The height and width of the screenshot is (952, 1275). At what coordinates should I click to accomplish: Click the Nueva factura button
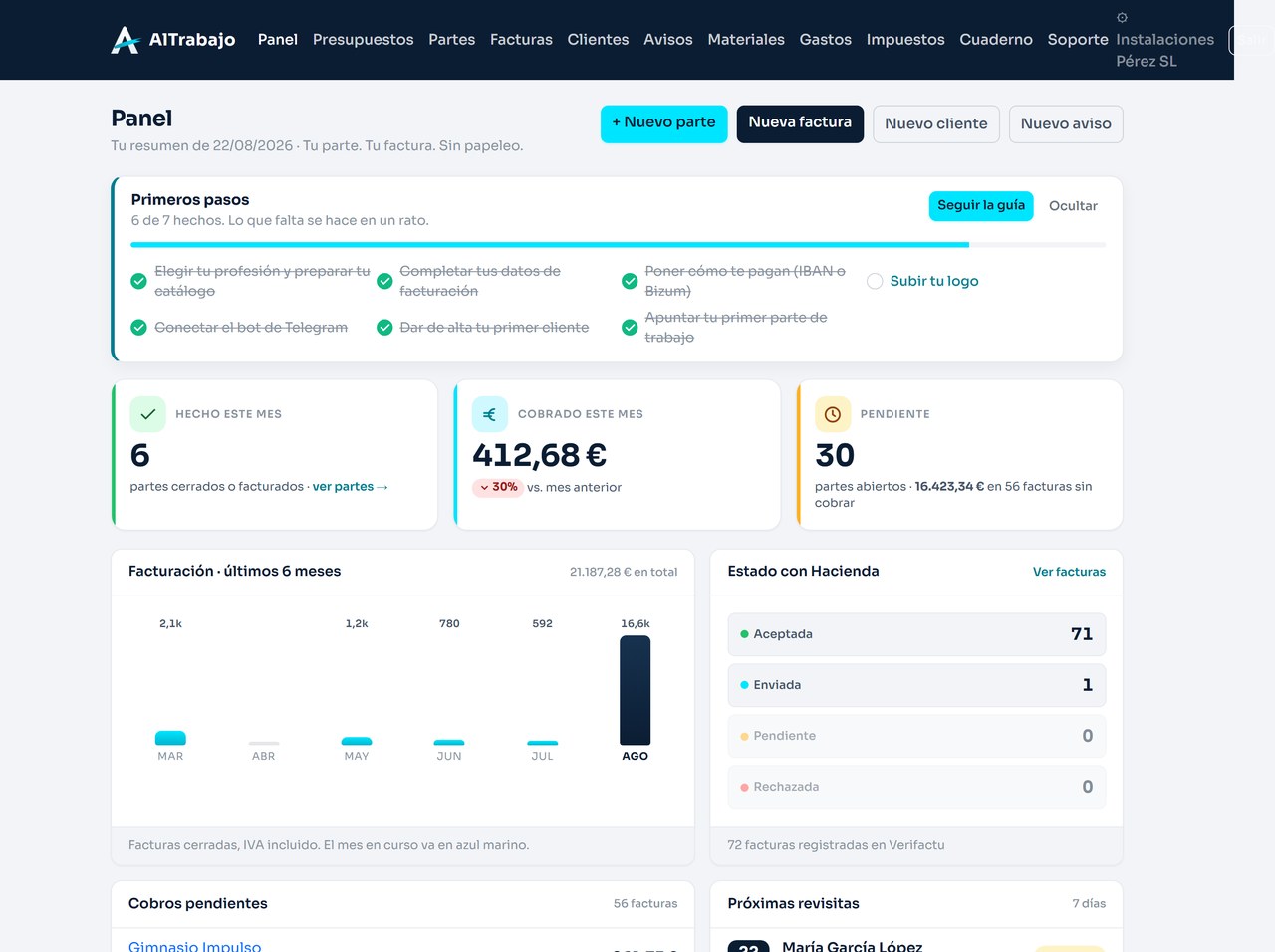click(x=800, y=123)
